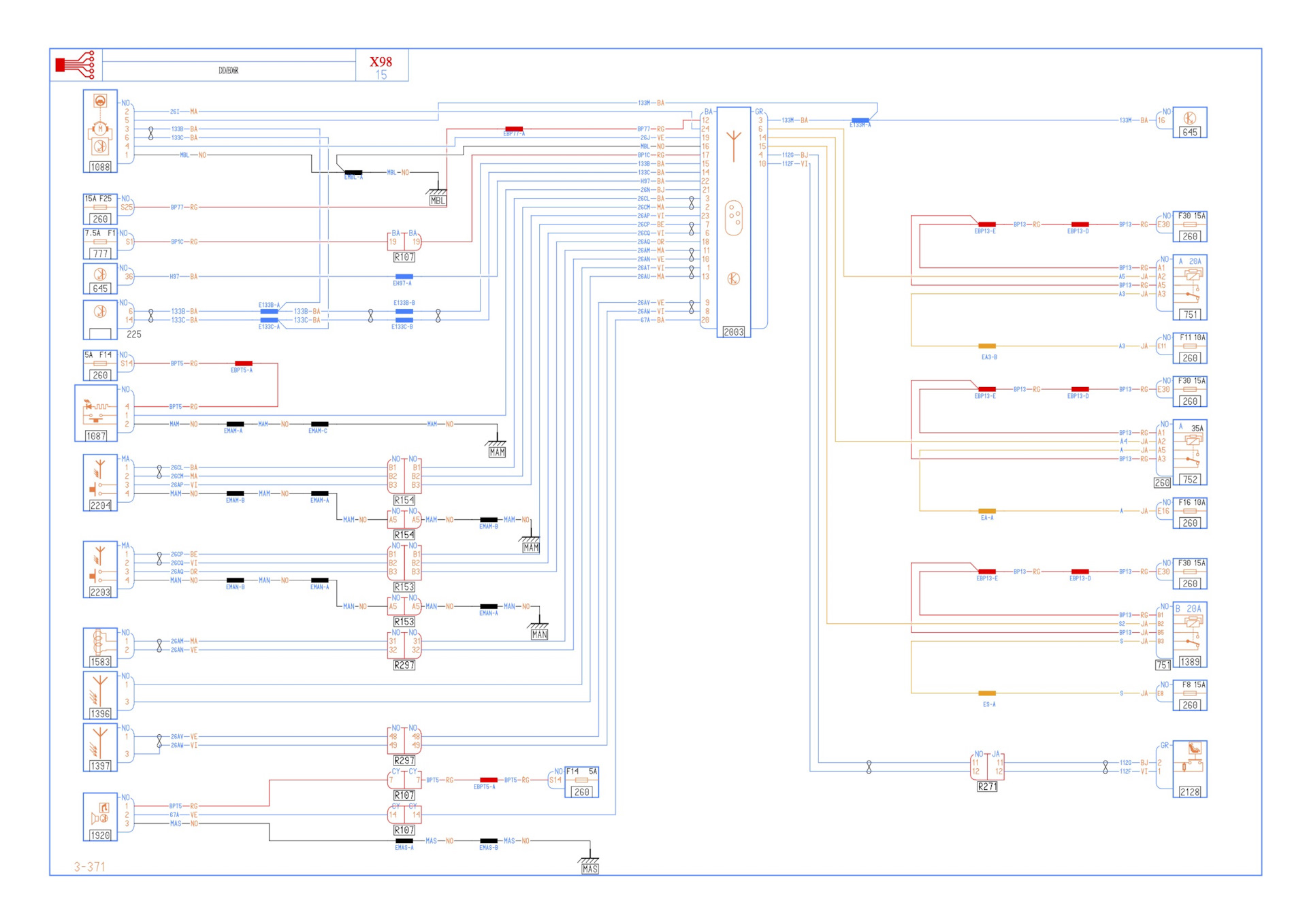
Task: Select the page number 3-371 text
Action: tap(90, 866)
